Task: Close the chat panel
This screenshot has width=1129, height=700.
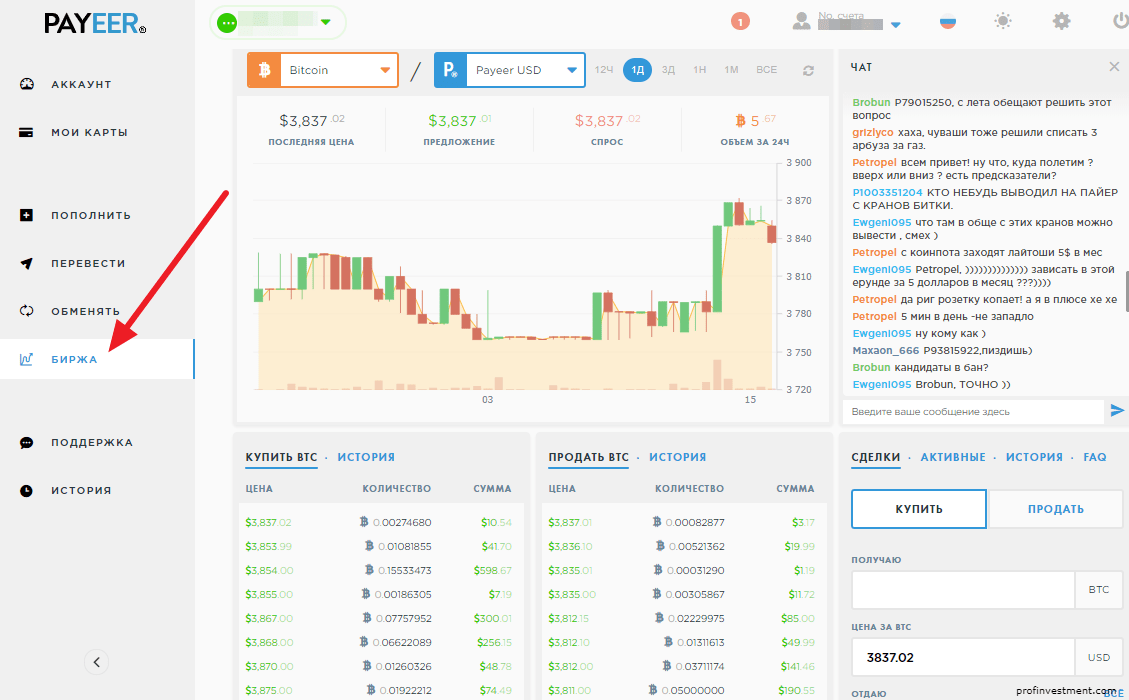Action: tap(1114, 66)
